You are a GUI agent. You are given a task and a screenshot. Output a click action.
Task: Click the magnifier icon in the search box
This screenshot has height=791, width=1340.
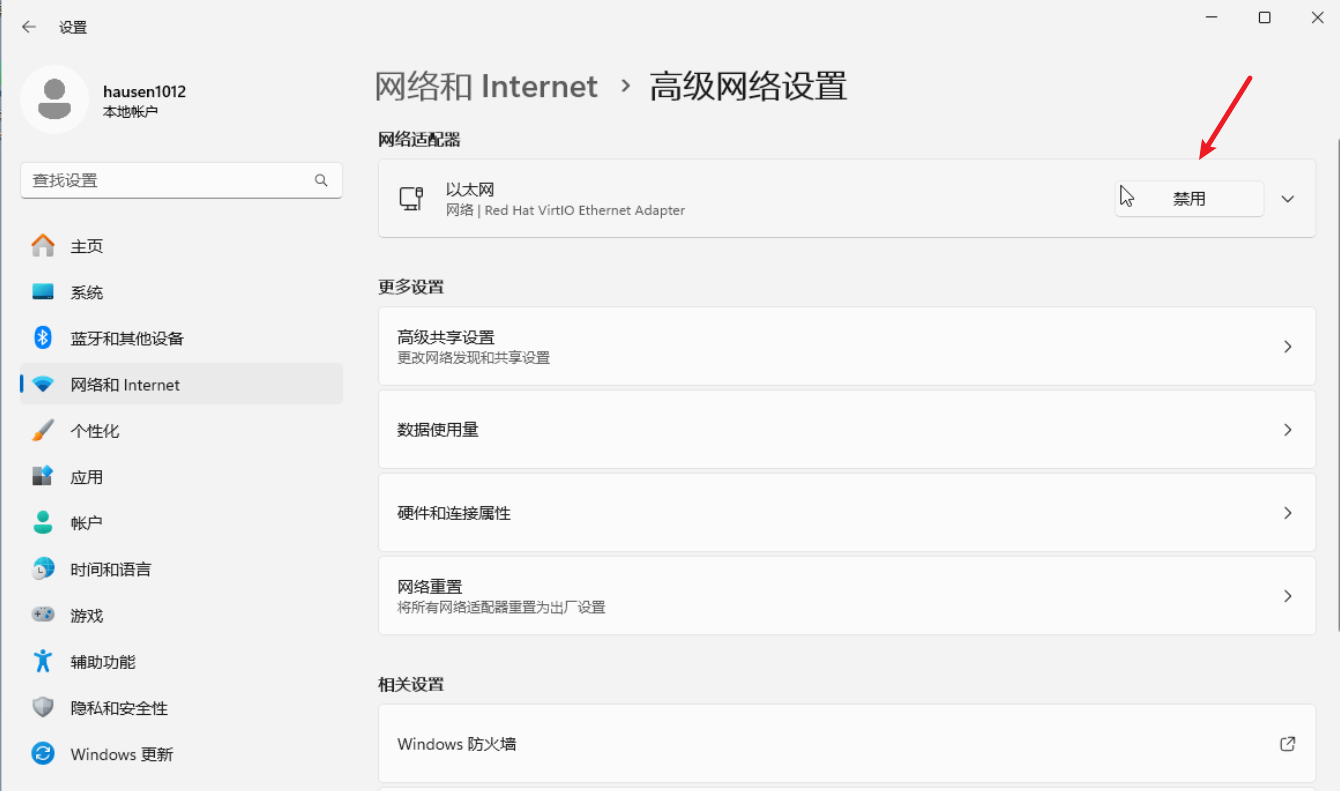point(321,180)
